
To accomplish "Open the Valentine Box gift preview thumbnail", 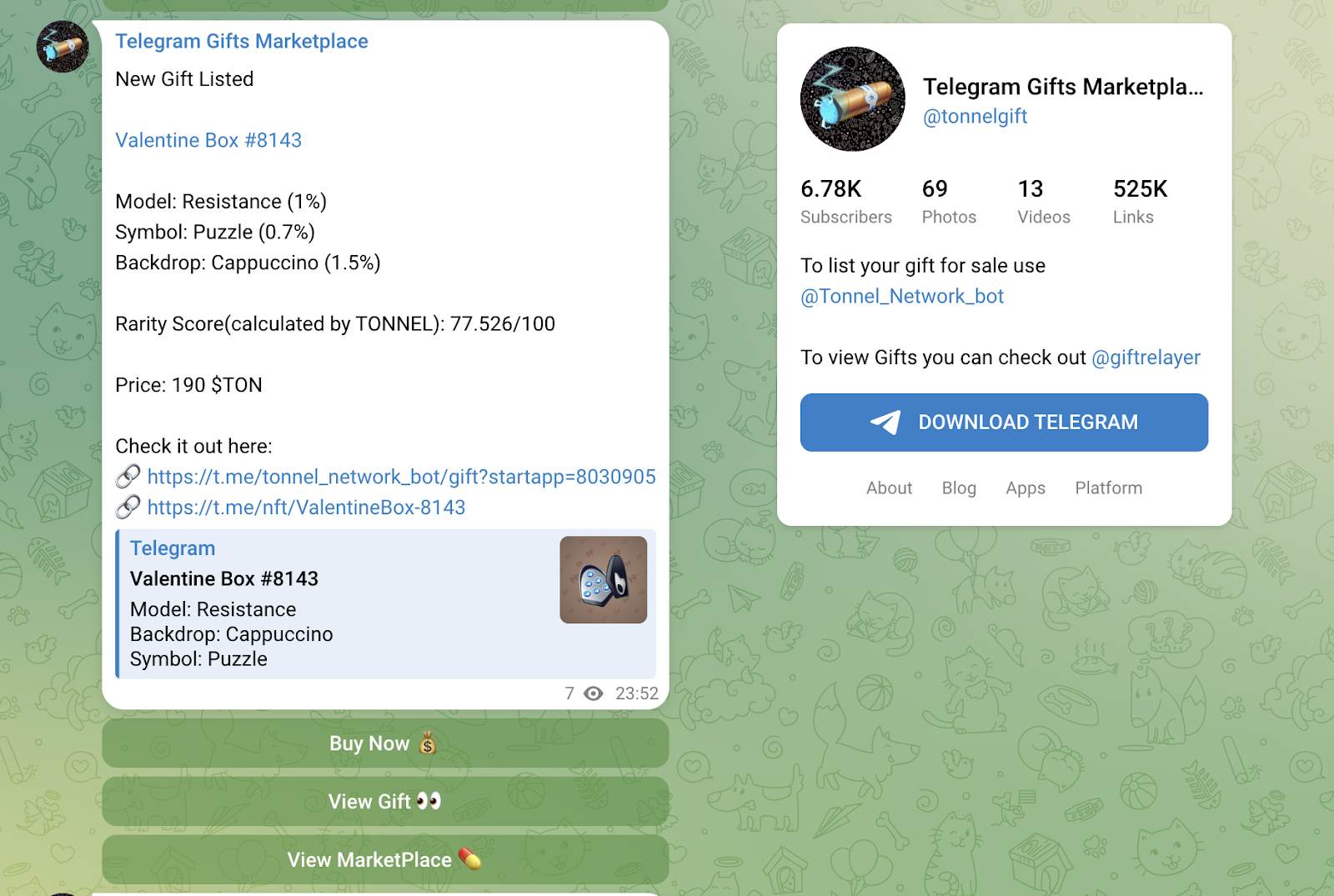I will coord(603,580).
